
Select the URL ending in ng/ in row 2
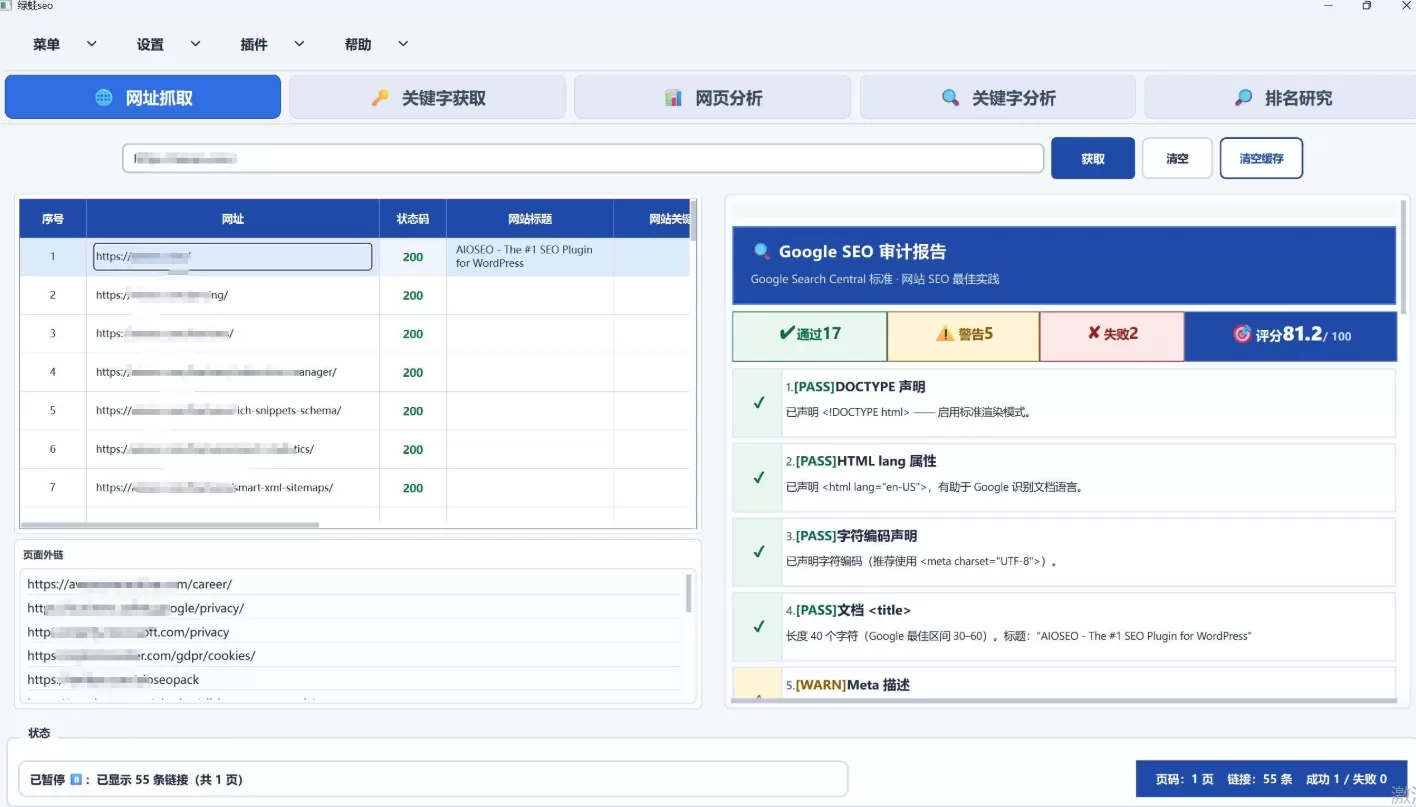(162, 295)
